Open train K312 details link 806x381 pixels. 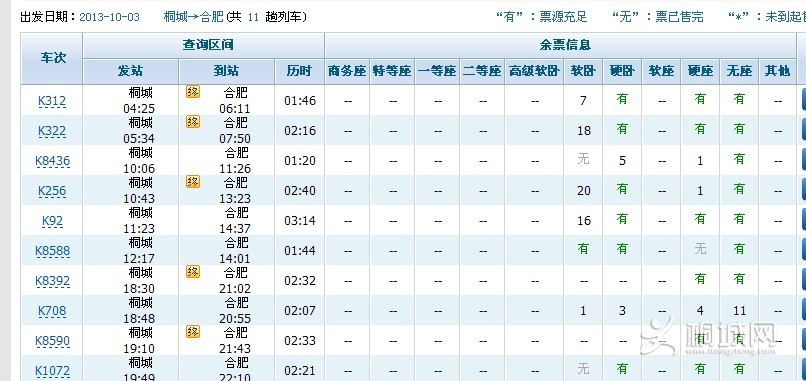tap(52, 101)
